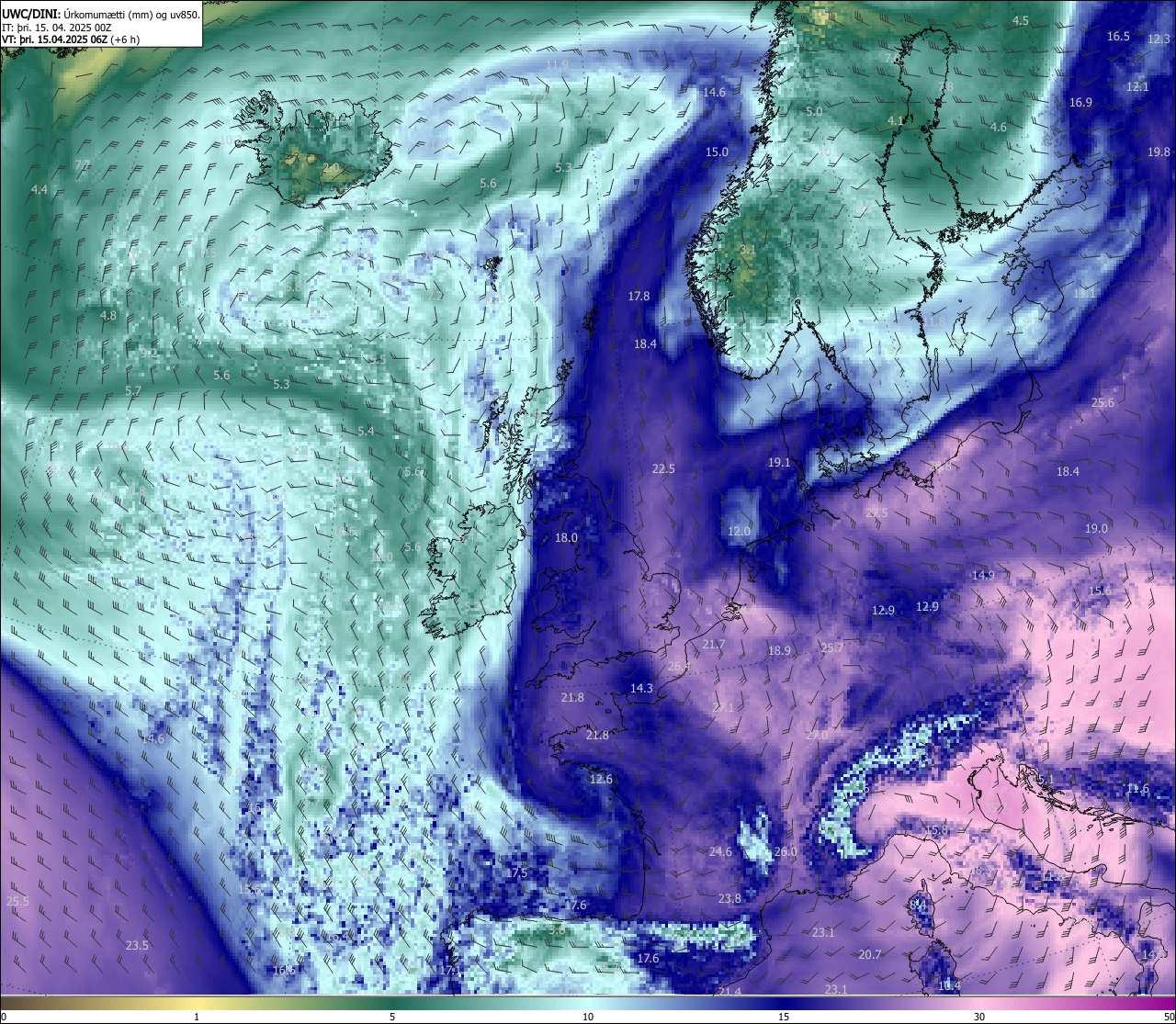The width and height of the screenshot is (1176, 1024).
Task: Click the 14.3 value label
Action: pos(641,688)
